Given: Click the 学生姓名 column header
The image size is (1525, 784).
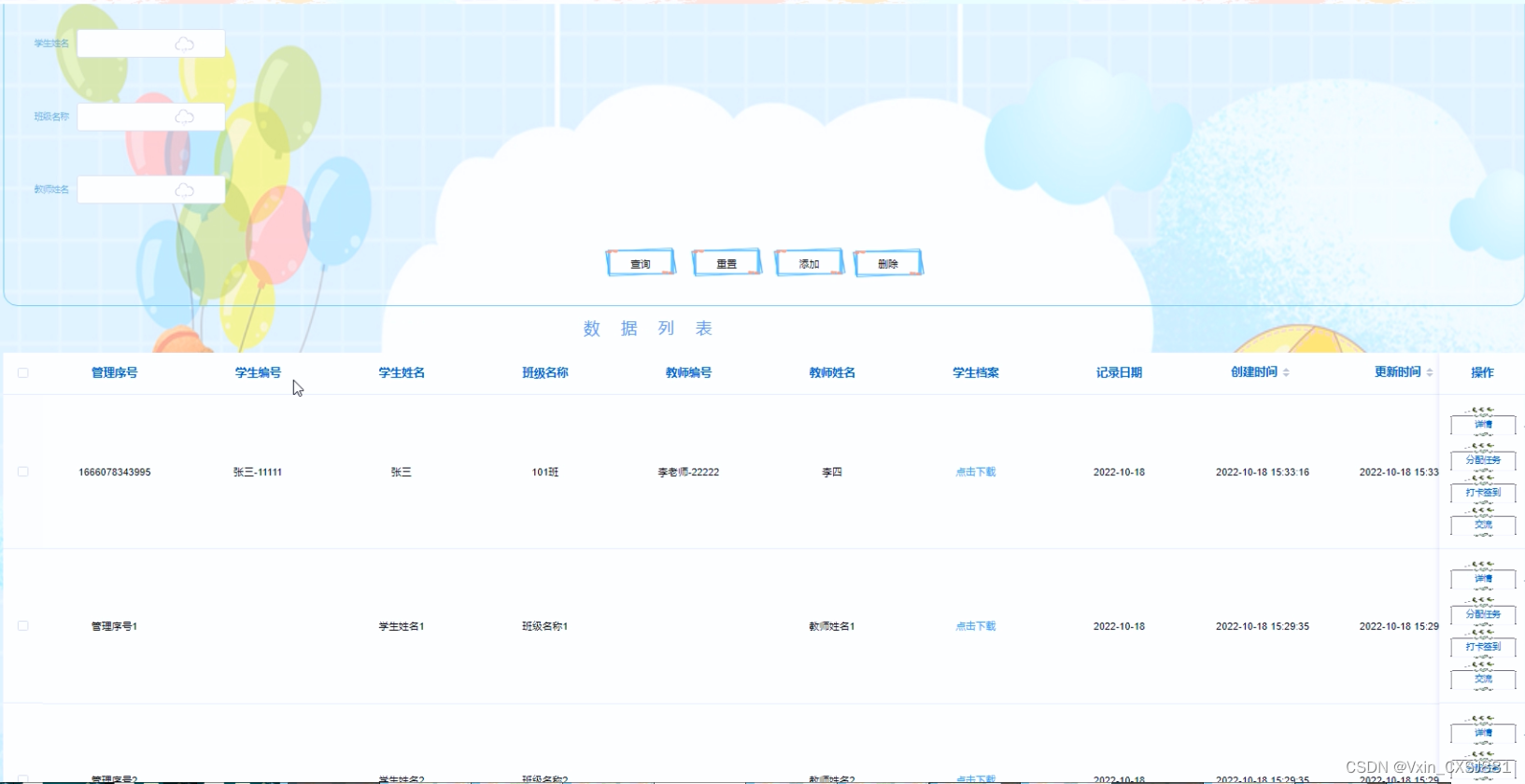Looking at the screenshot, I should [x=402, y=372].
